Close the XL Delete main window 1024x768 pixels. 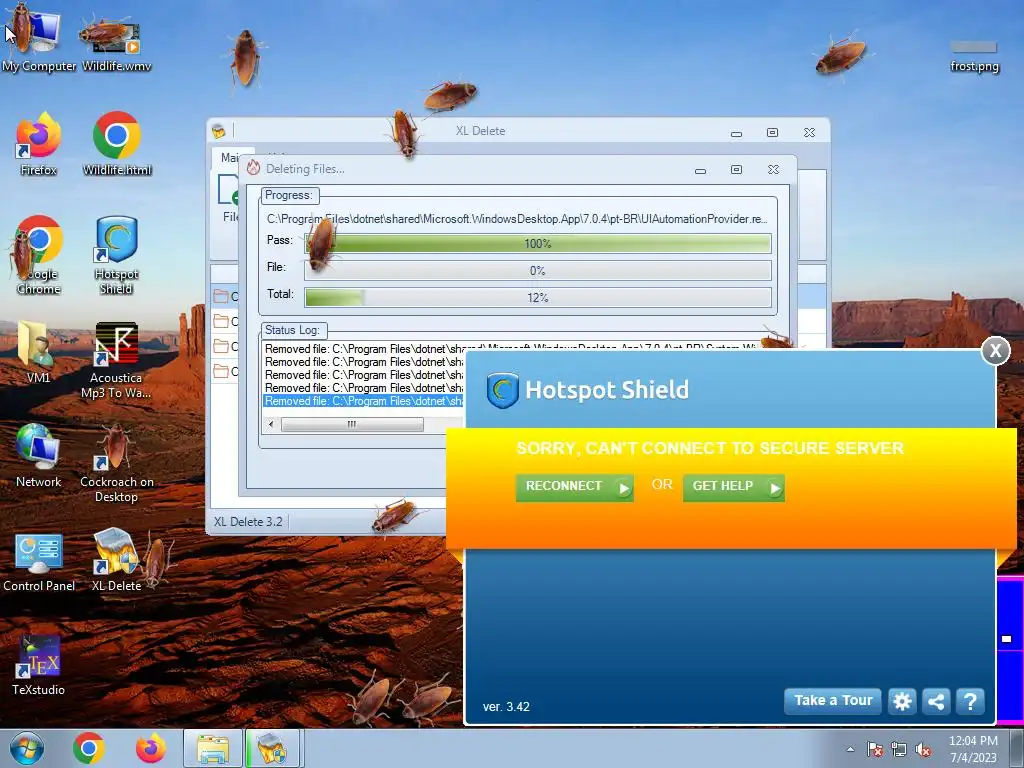pyautogui.click(x=809, y=133)
